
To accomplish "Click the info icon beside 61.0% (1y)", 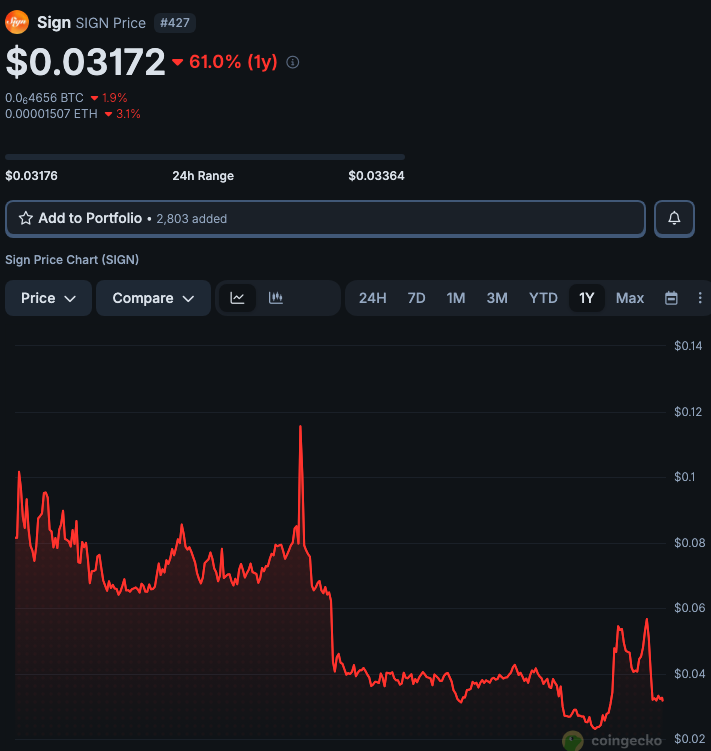I will [x=293, y=62].
